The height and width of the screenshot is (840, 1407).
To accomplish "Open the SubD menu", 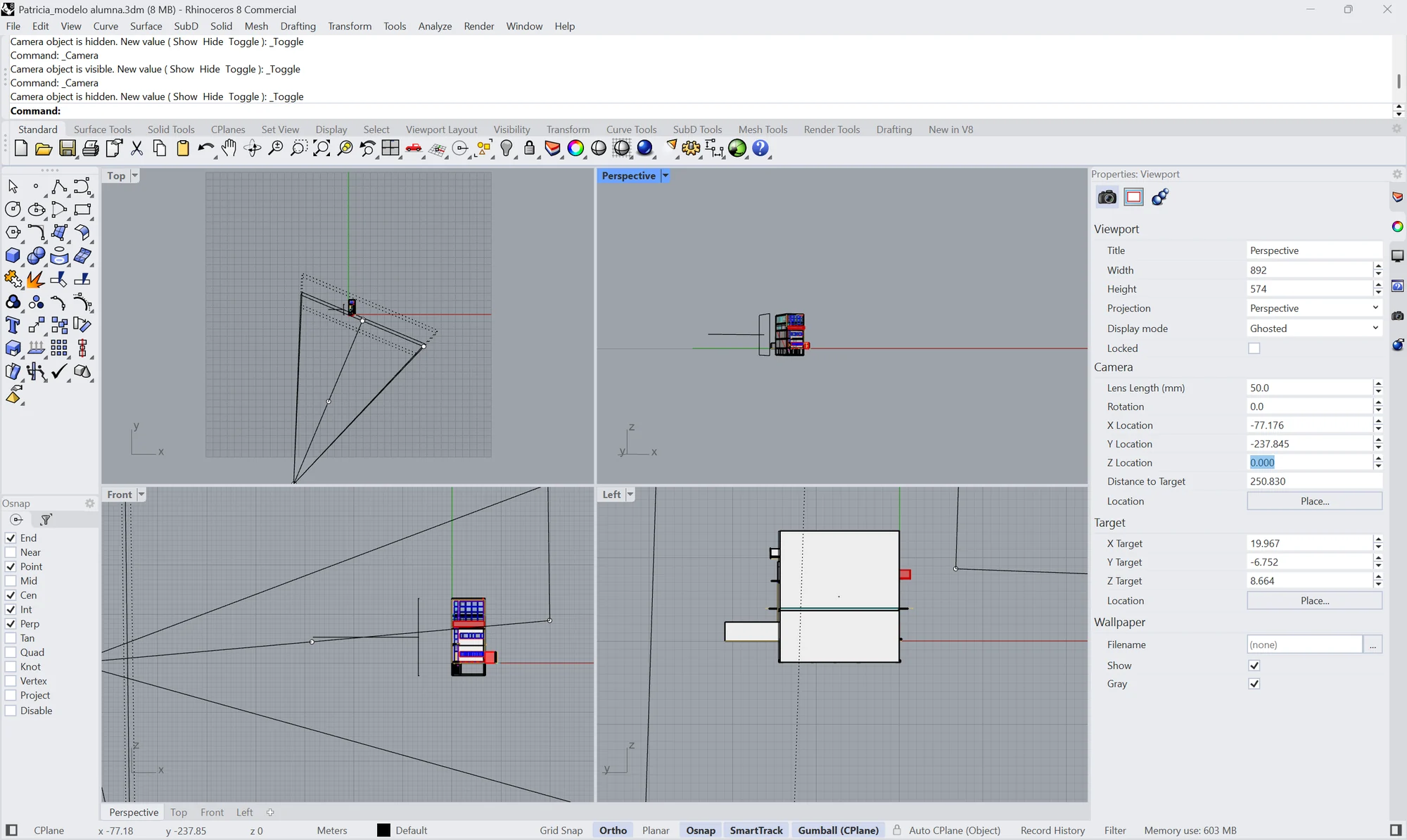I will coord(186,26).
